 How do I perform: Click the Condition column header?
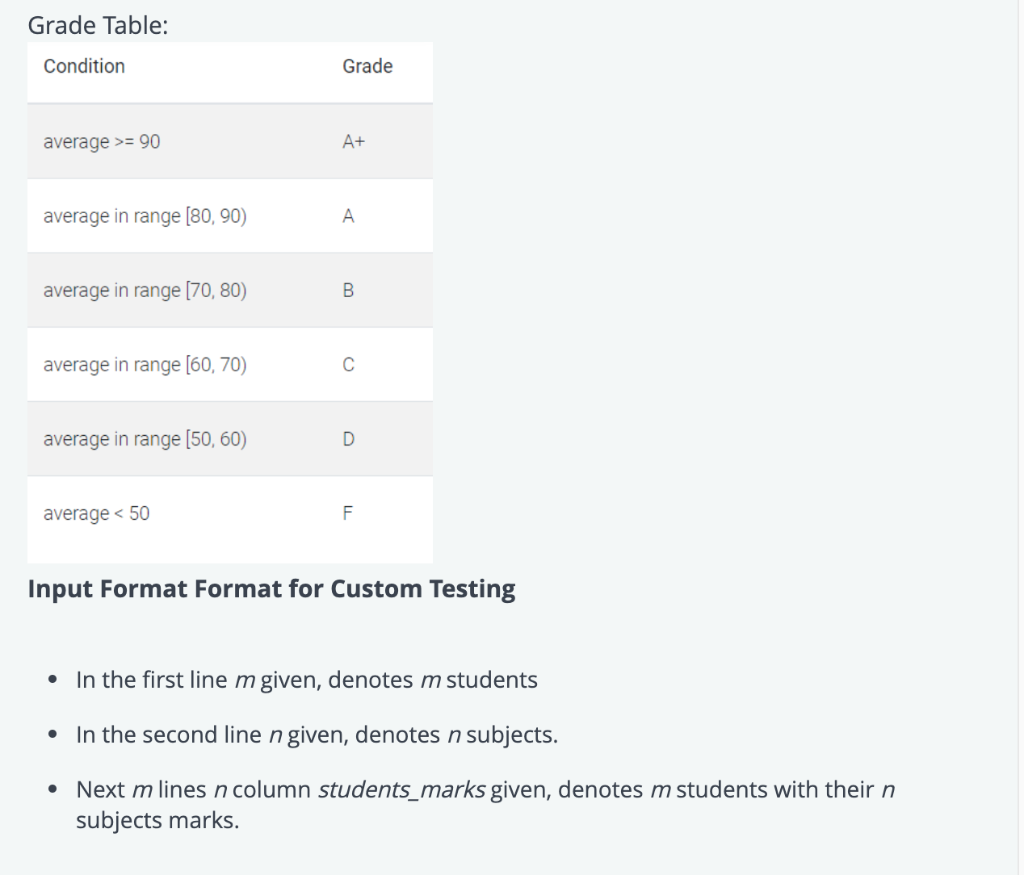coord(84,67)
